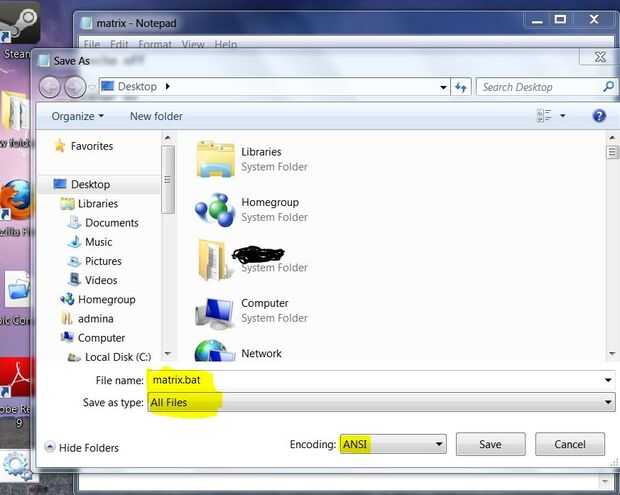
Task: Open the Save as type dropdown
Action: pos(381,402)
